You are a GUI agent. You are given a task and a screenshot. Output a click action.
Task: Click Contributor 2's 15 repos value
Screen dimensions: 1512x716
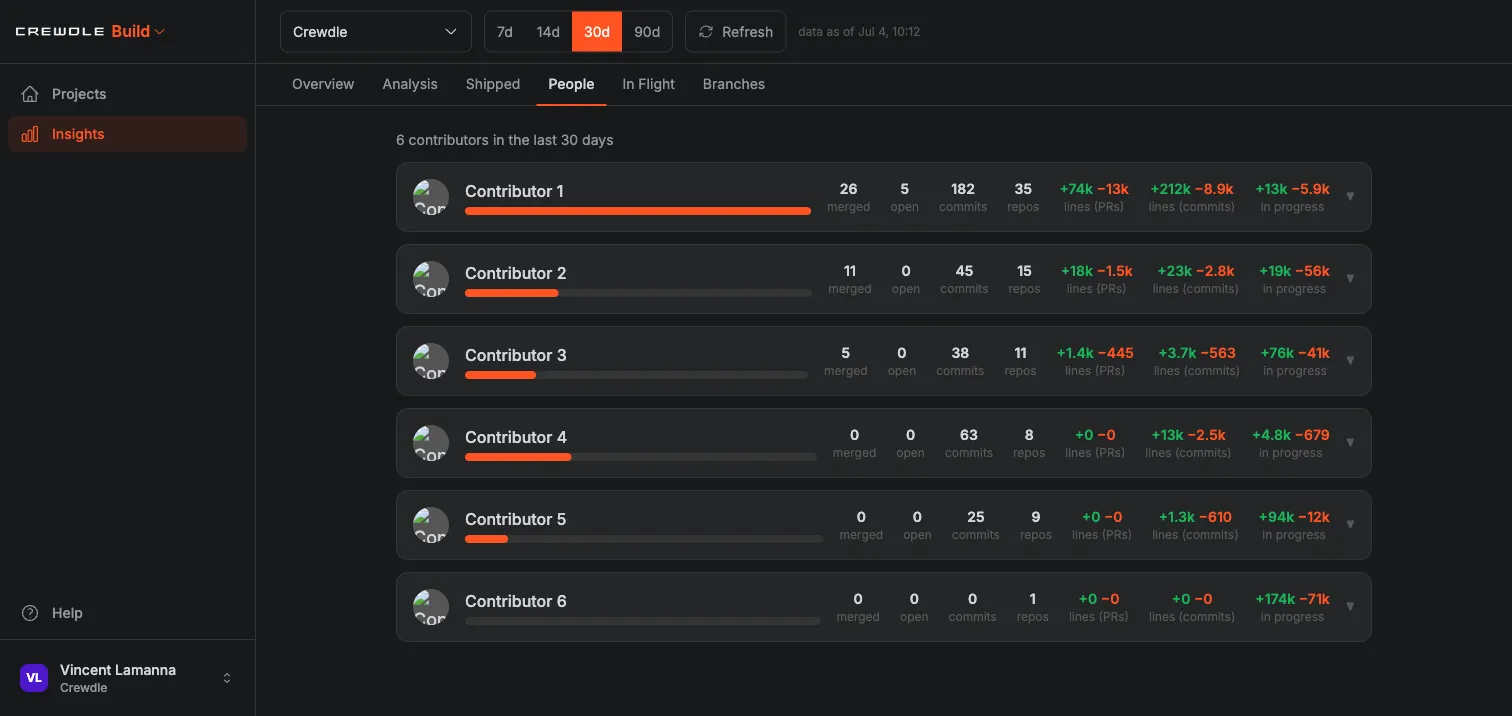point(1024,271)
